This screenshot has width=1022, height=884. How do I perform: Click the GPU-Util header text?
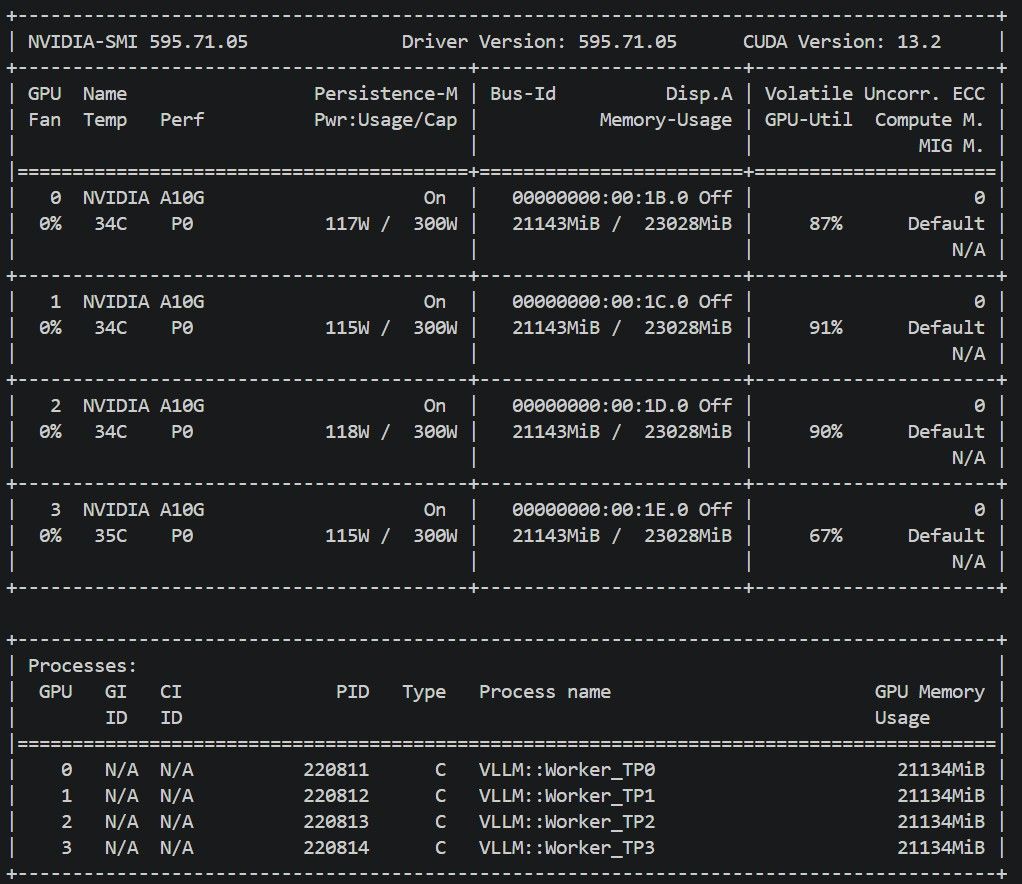click(x=808, y=120)
